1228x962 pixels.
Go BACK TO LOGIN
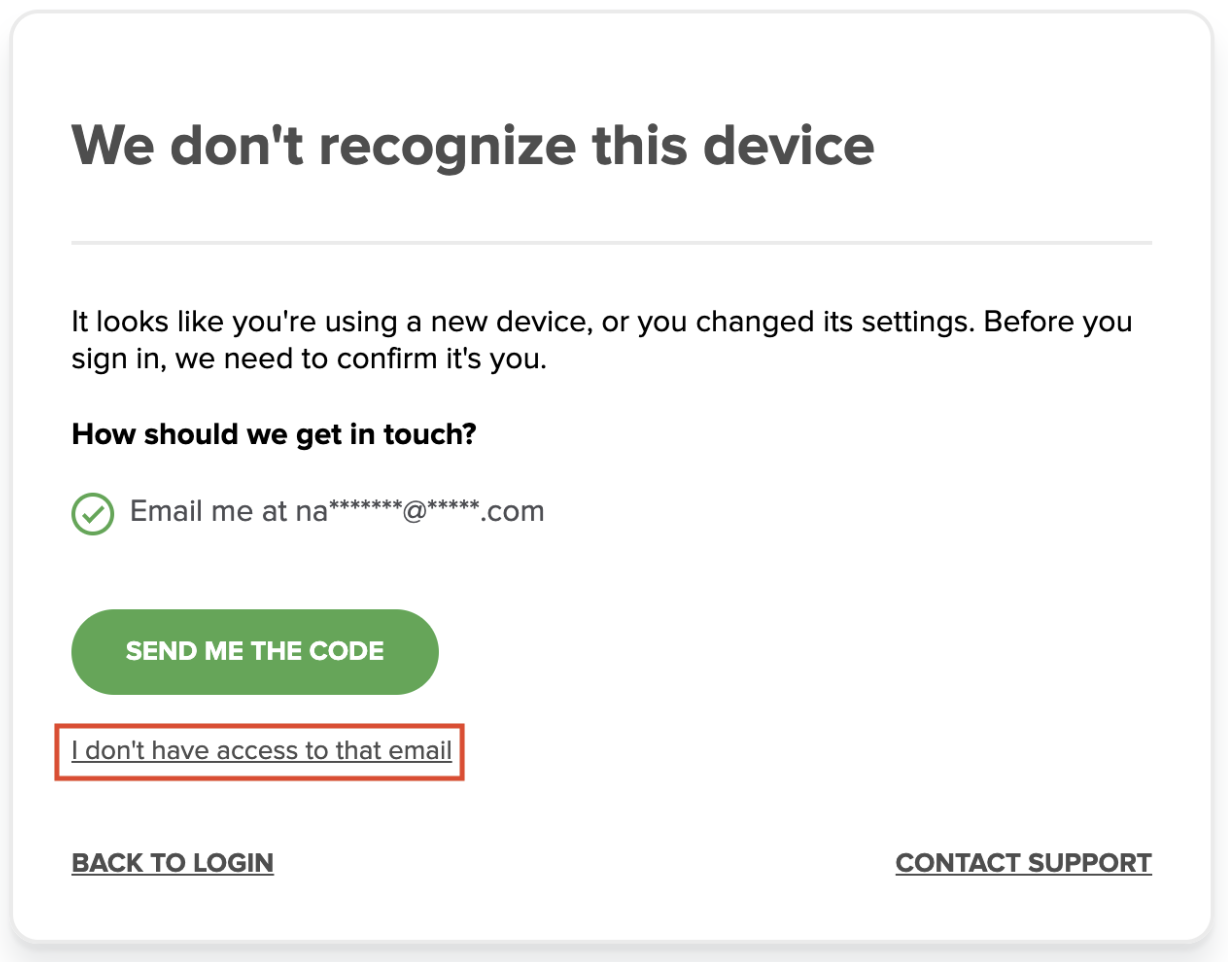click(x=173, y=863)
